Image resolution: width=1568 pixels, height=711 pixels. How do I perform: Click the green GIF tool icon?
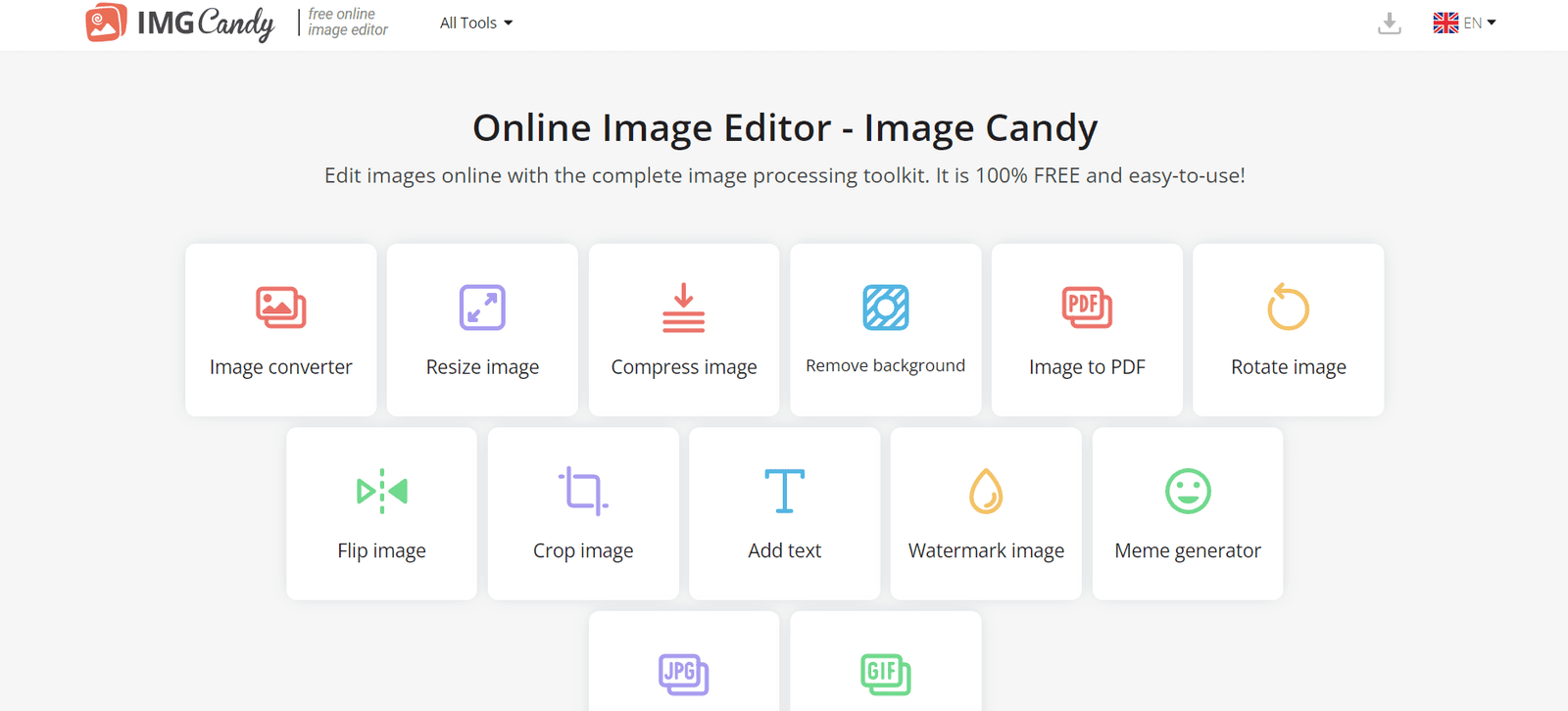[x=885, y=674]
